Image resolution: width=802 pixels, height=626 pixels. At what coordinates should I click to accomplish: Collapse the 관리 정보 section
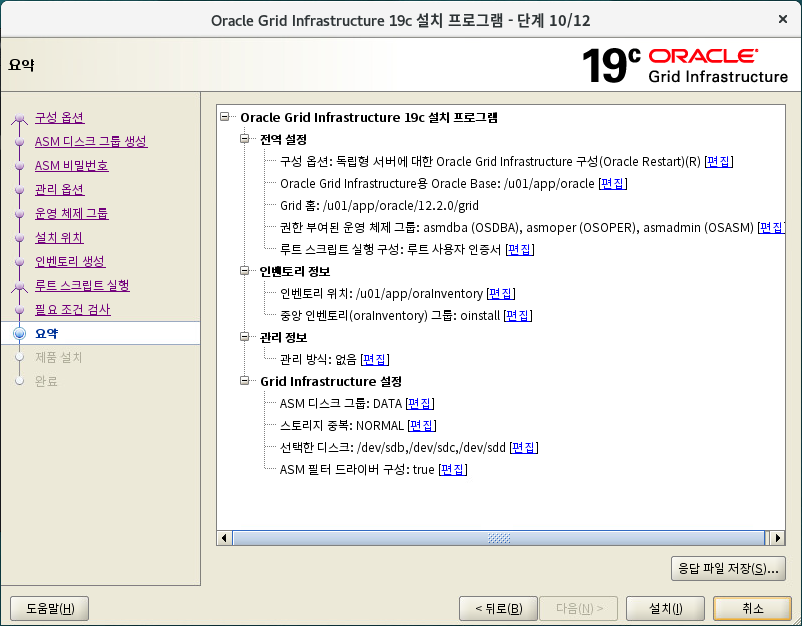point(244,337)
